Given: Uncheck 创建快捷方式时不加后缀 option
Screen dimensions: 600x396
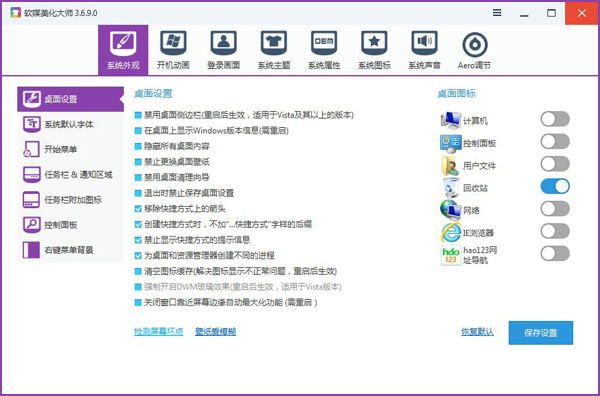Looking at the screenshot, I should point(138,224).
